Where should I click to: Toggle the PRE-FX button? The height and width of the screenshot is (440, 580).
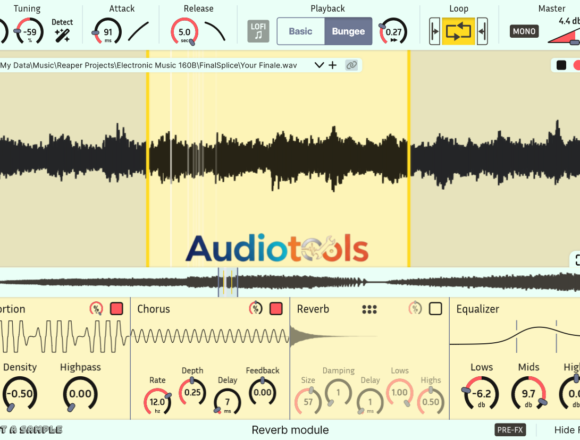[x=510, y=430]
